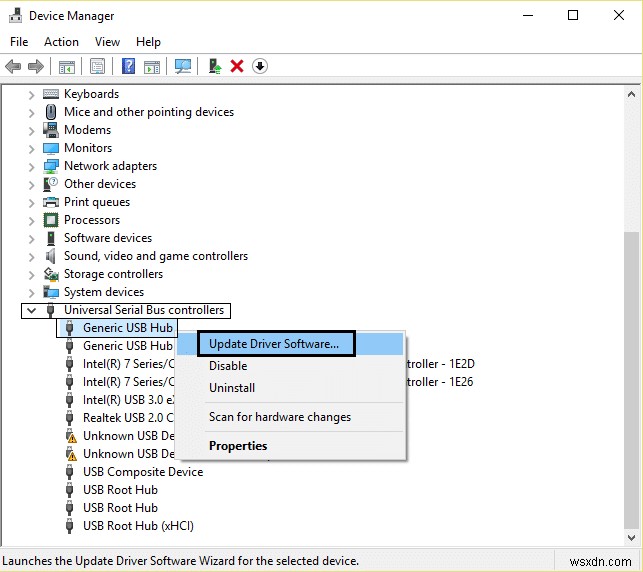Click the Maximize window button
This screenshot has height=572, width=643.
(573, 16)
